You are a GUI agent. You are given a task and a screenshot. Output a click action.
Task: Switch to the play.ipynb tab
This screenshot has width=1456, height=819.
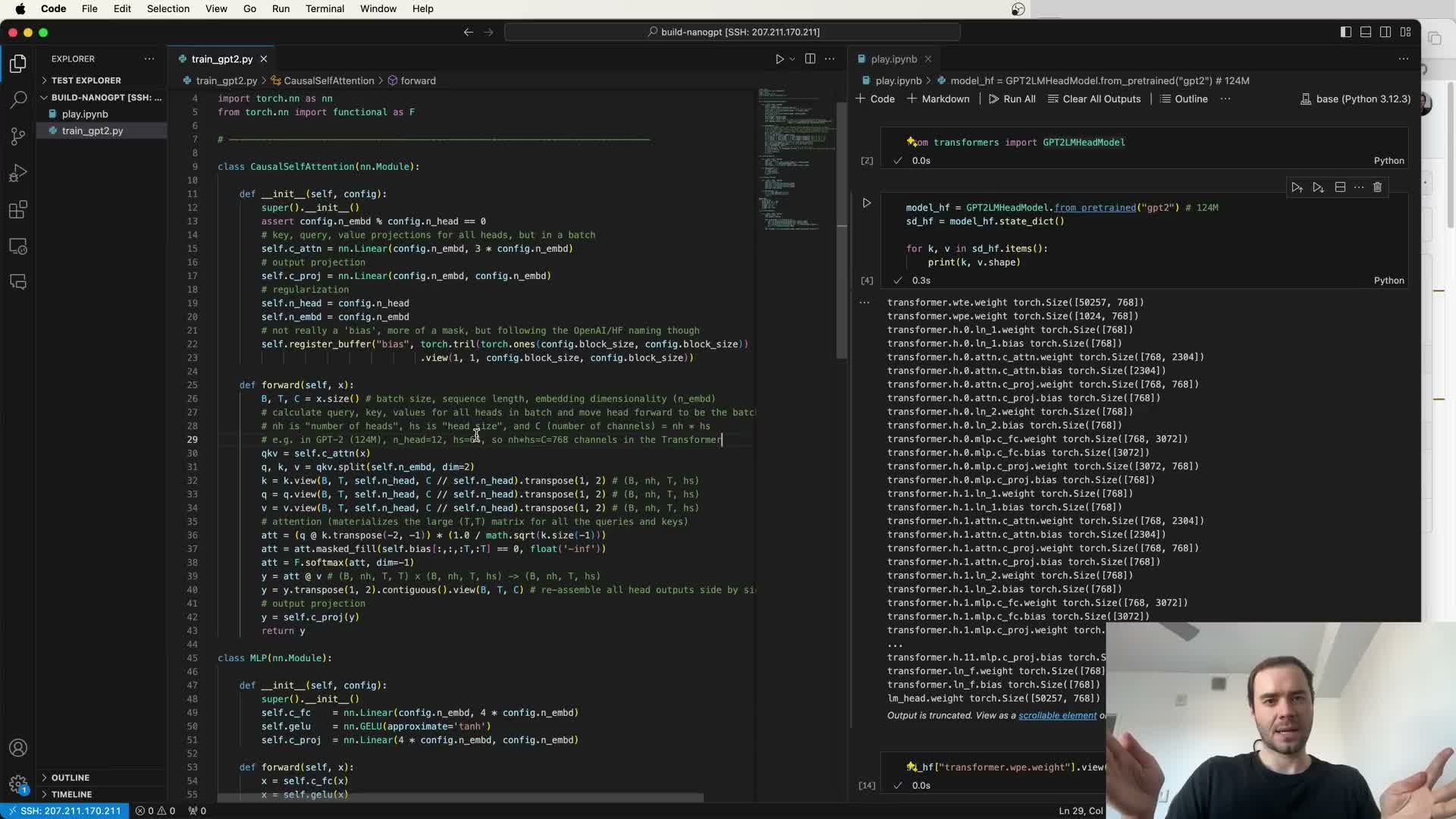(893, 59)
